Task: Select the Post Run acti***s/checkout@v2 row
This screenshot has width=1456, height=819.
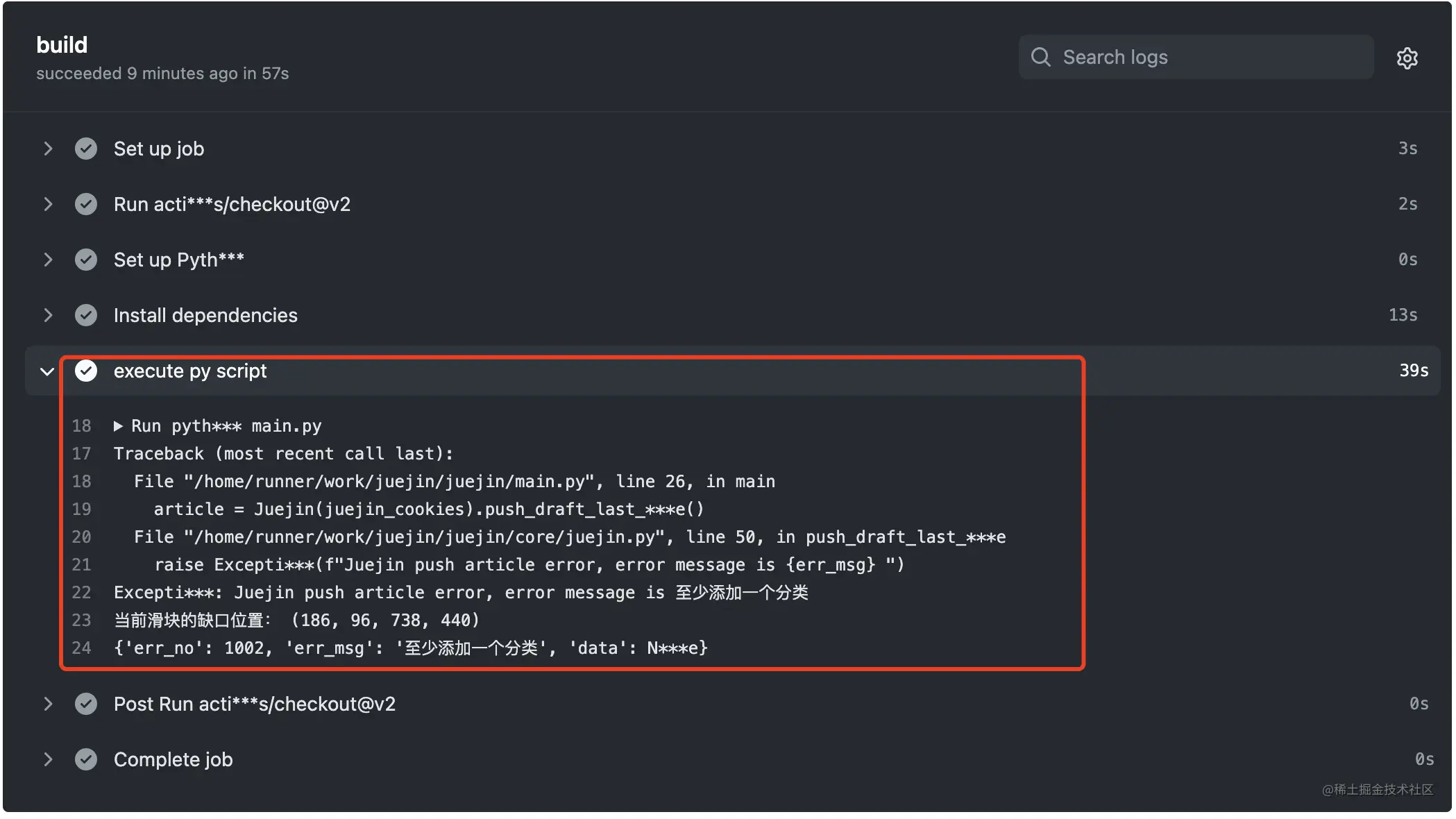Action: (x=733, y=704)
